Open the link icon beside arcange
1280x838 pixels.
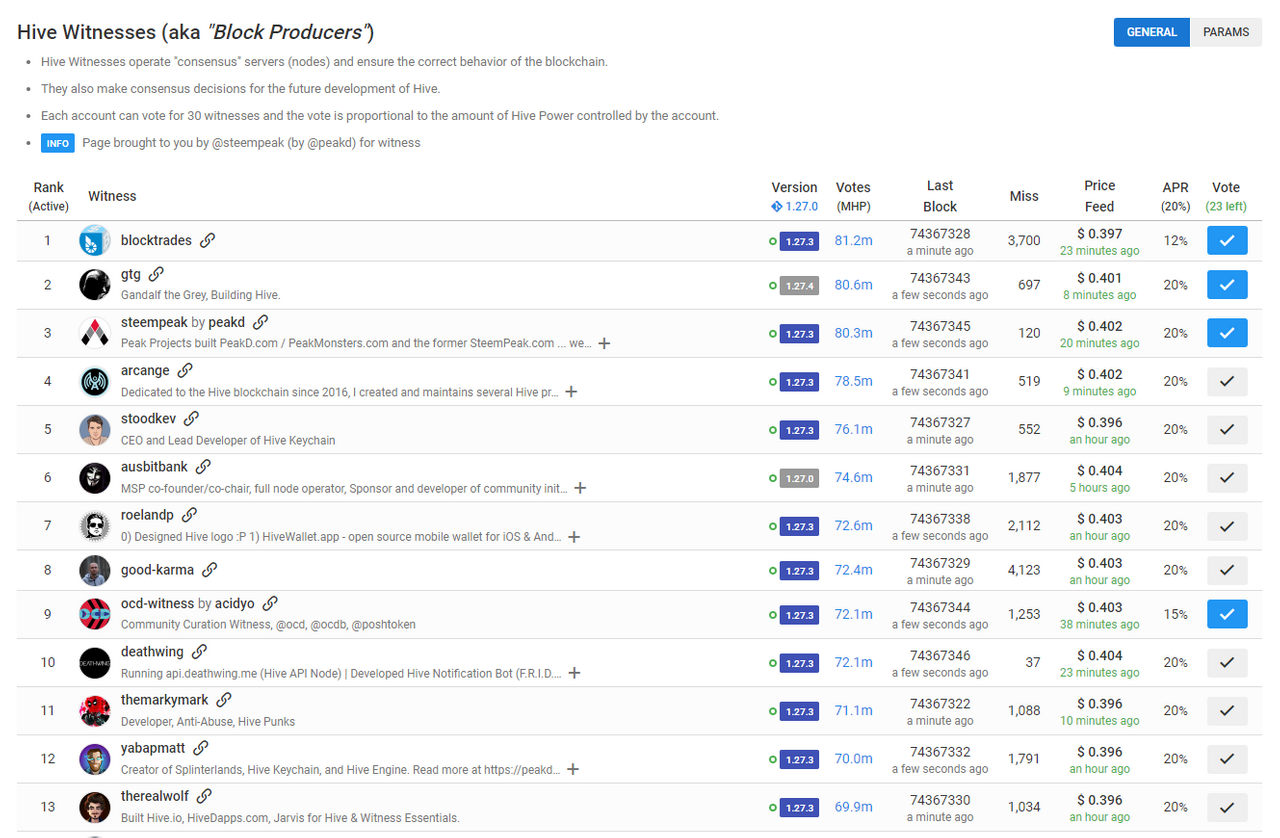(185, 370)
